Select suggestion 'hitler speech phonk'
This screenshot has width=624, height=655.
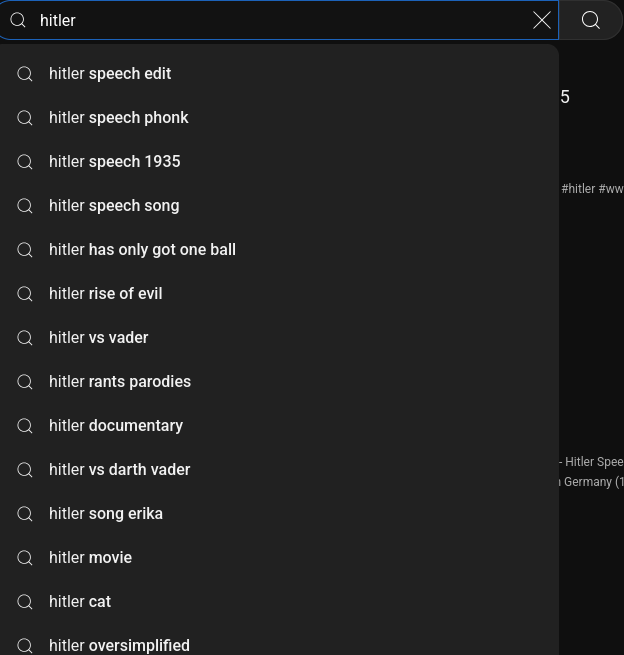(x=279, y=118)
